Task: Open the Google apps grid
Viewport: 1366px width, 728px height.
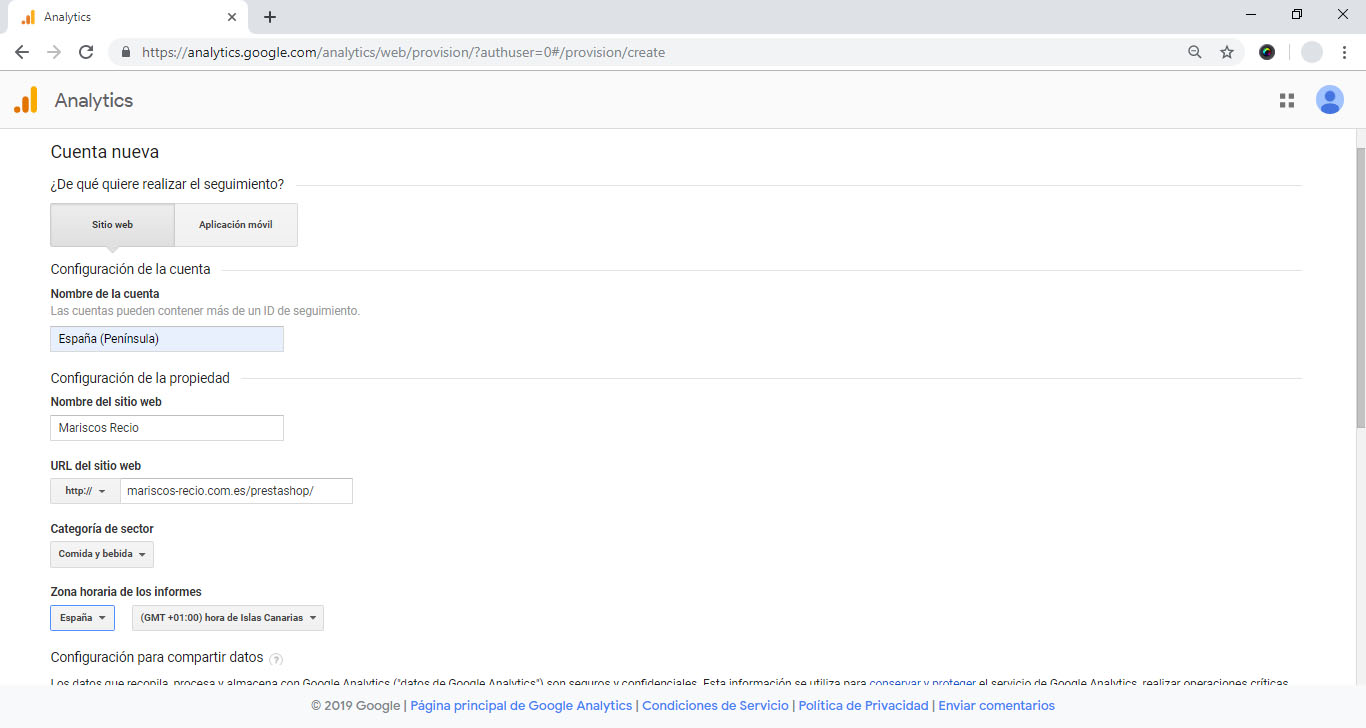Action: tap(1287, 100)
